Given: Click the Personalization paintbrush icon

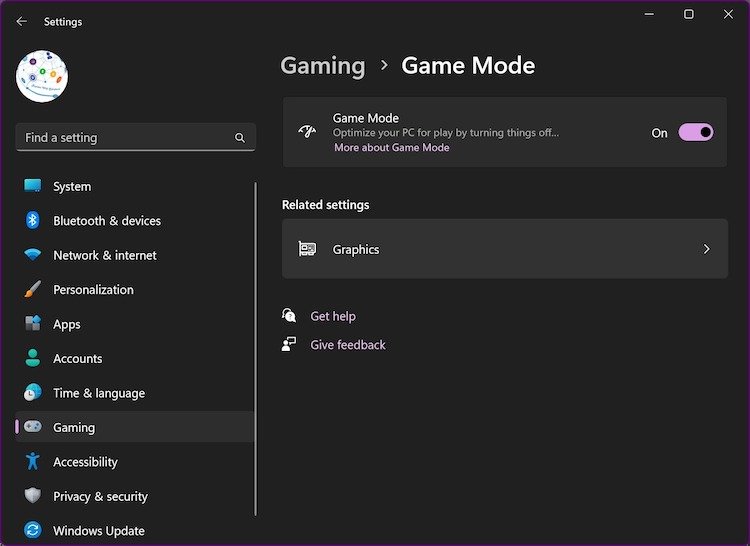Looking at the screenshot, I should tap(33, 289).
